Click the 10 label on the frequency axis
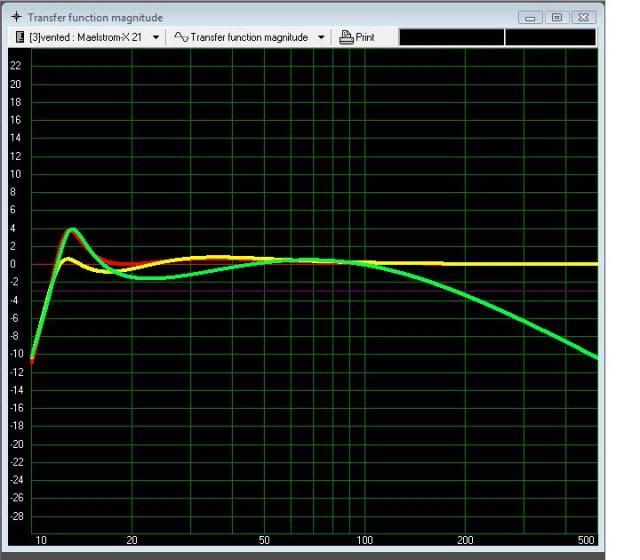The width and height of the screenshot is (640, 560). click(41, 540)
